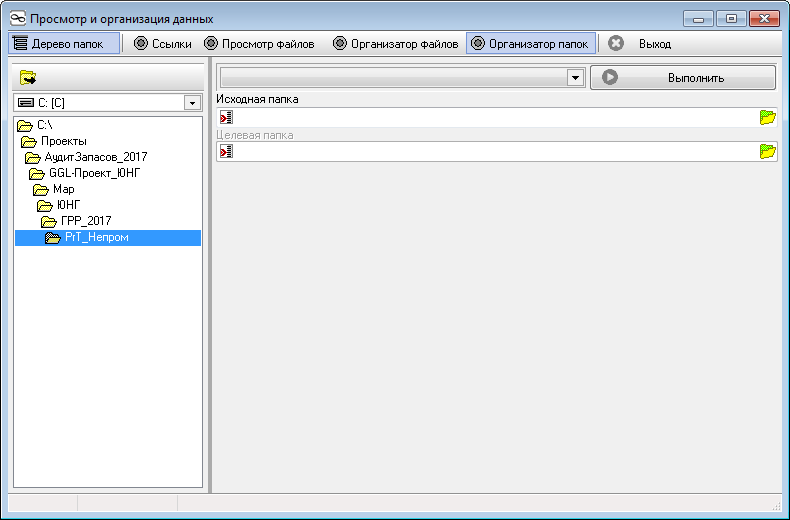Click the folder icon next to Проекты
The image size is (790, 520).
tap(29, 142)
